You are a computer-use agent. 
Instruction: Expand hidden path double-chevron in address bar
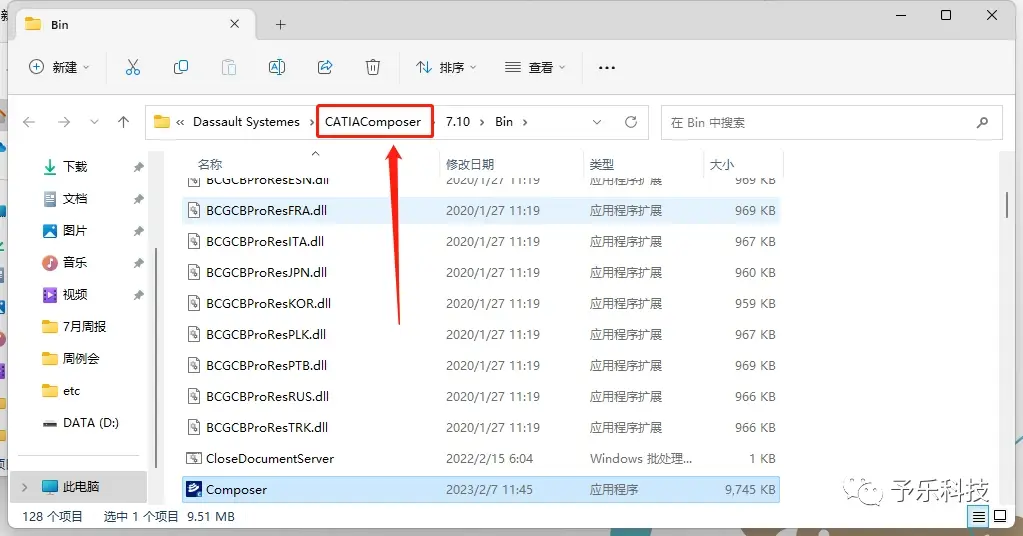(x=180, y=122)
